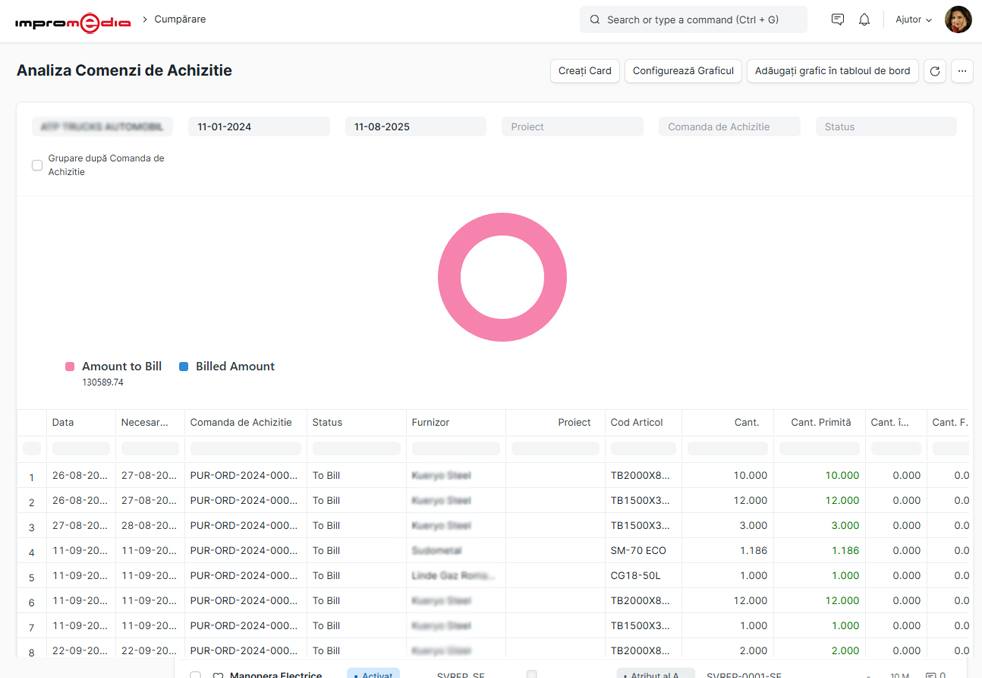This screenshot has height=678, width=982.
Task: Click the Creați Card button
Action: (584, 71)
